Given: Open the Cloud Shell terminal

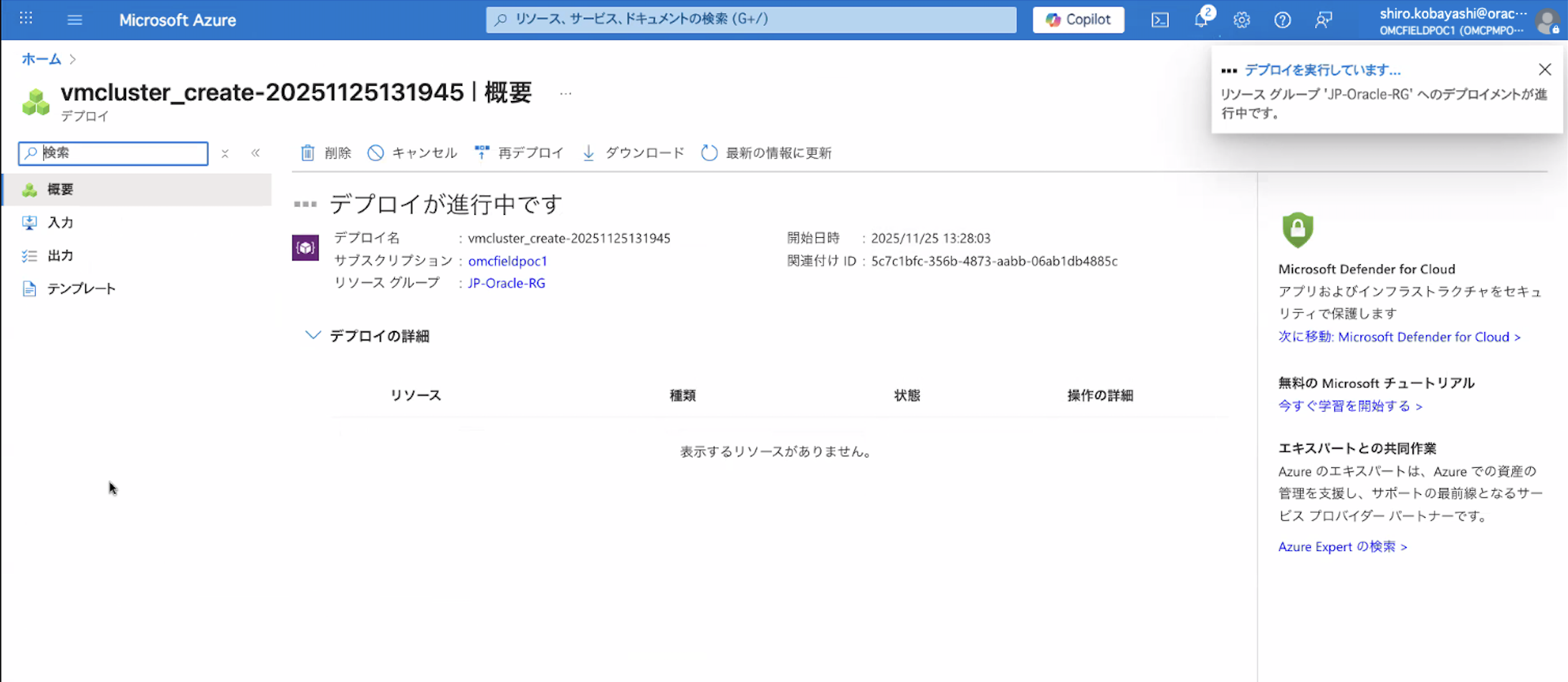Looking at the screenshot, I should (x=1160, y=20).
